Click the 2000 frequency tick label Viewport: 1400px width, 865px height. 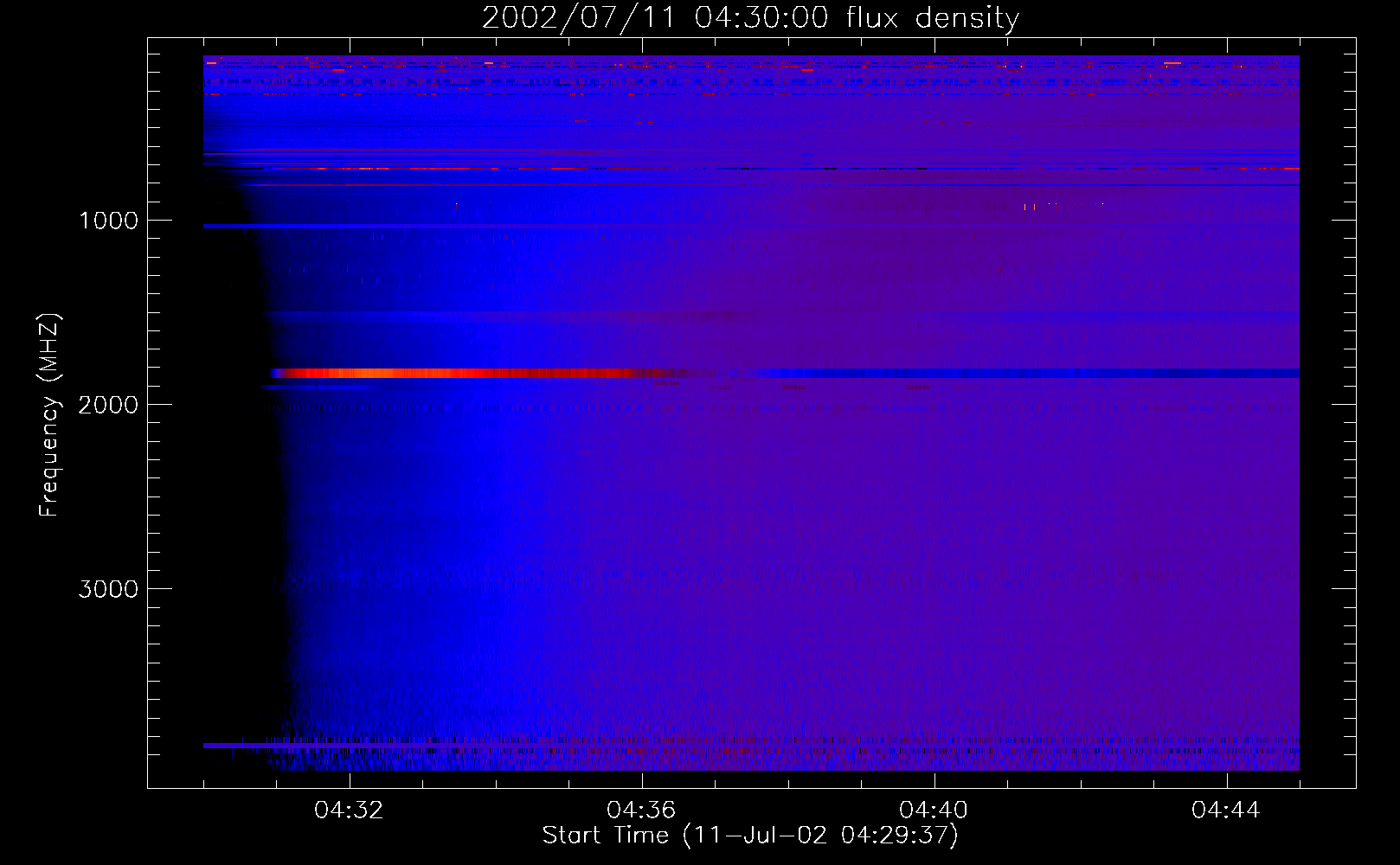pos(108,405)
